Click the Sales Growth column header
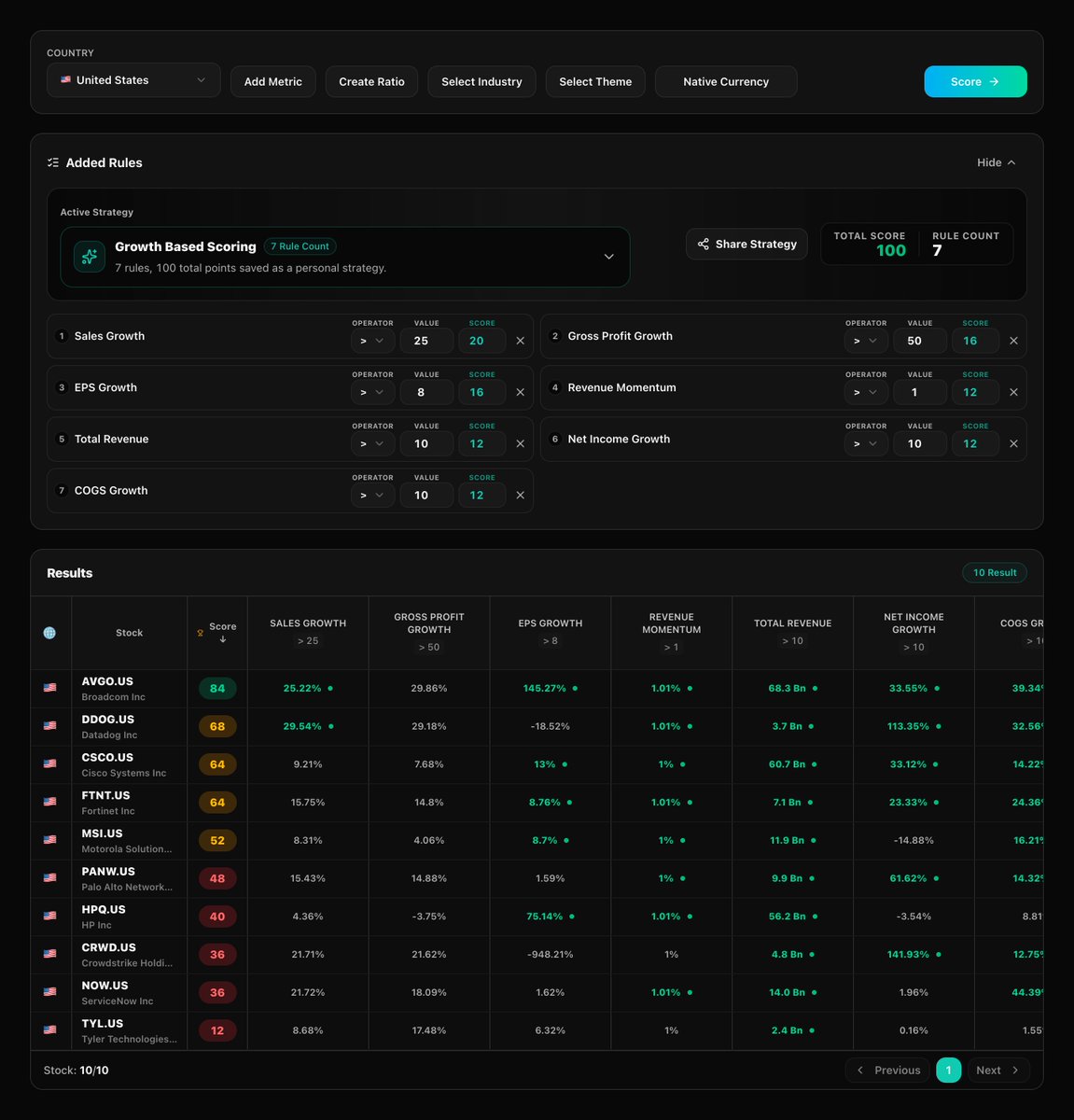The height and width of the screenshot is (1120, 1074). click(x=308, y=632)
